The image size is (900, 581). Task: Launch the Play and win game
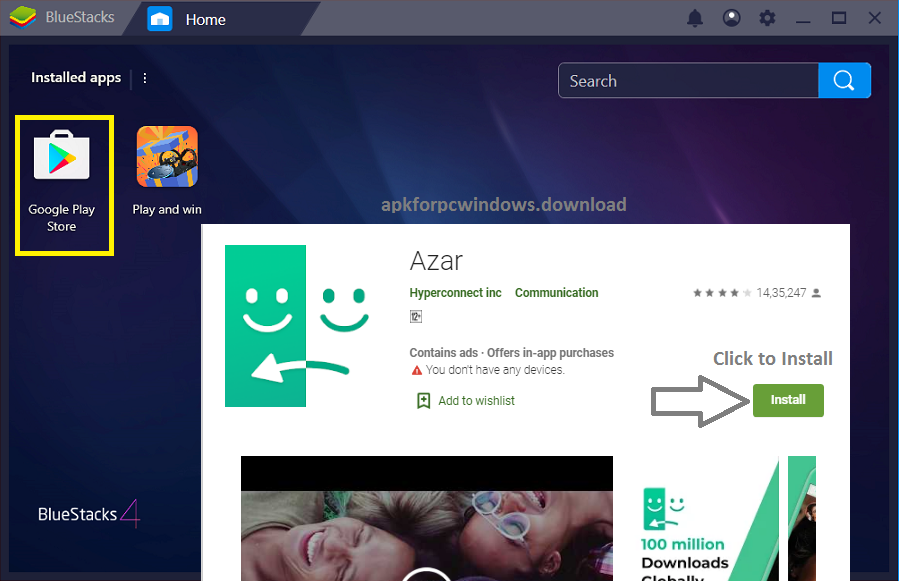pyautogui.click(x=166, y=156)
